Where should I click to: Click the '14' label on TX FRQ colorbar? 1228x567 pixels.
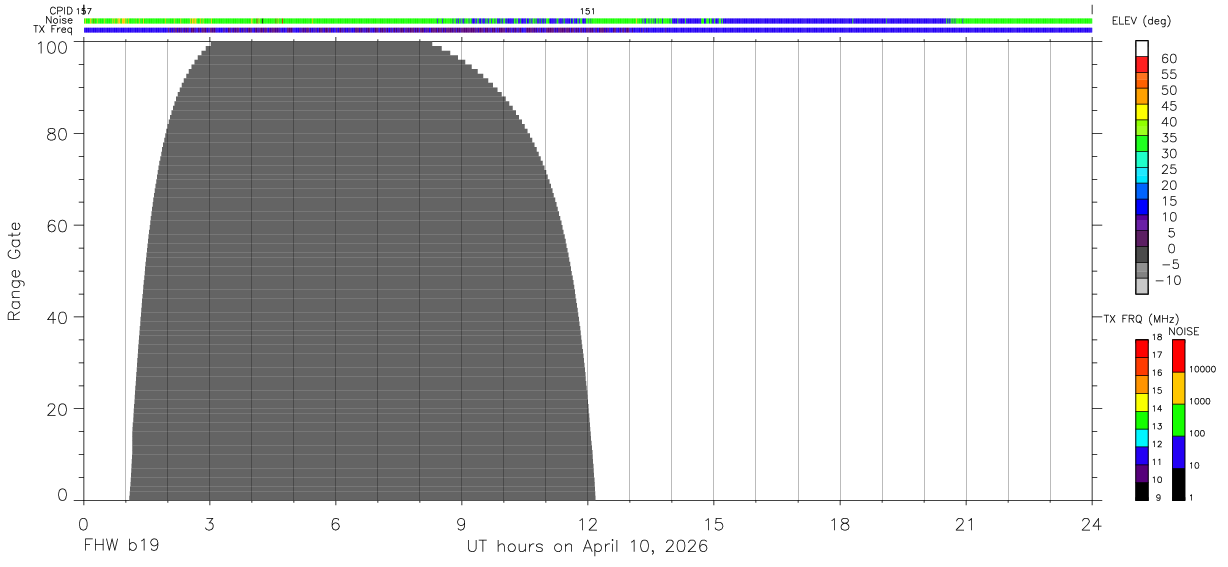point(1157,408)
